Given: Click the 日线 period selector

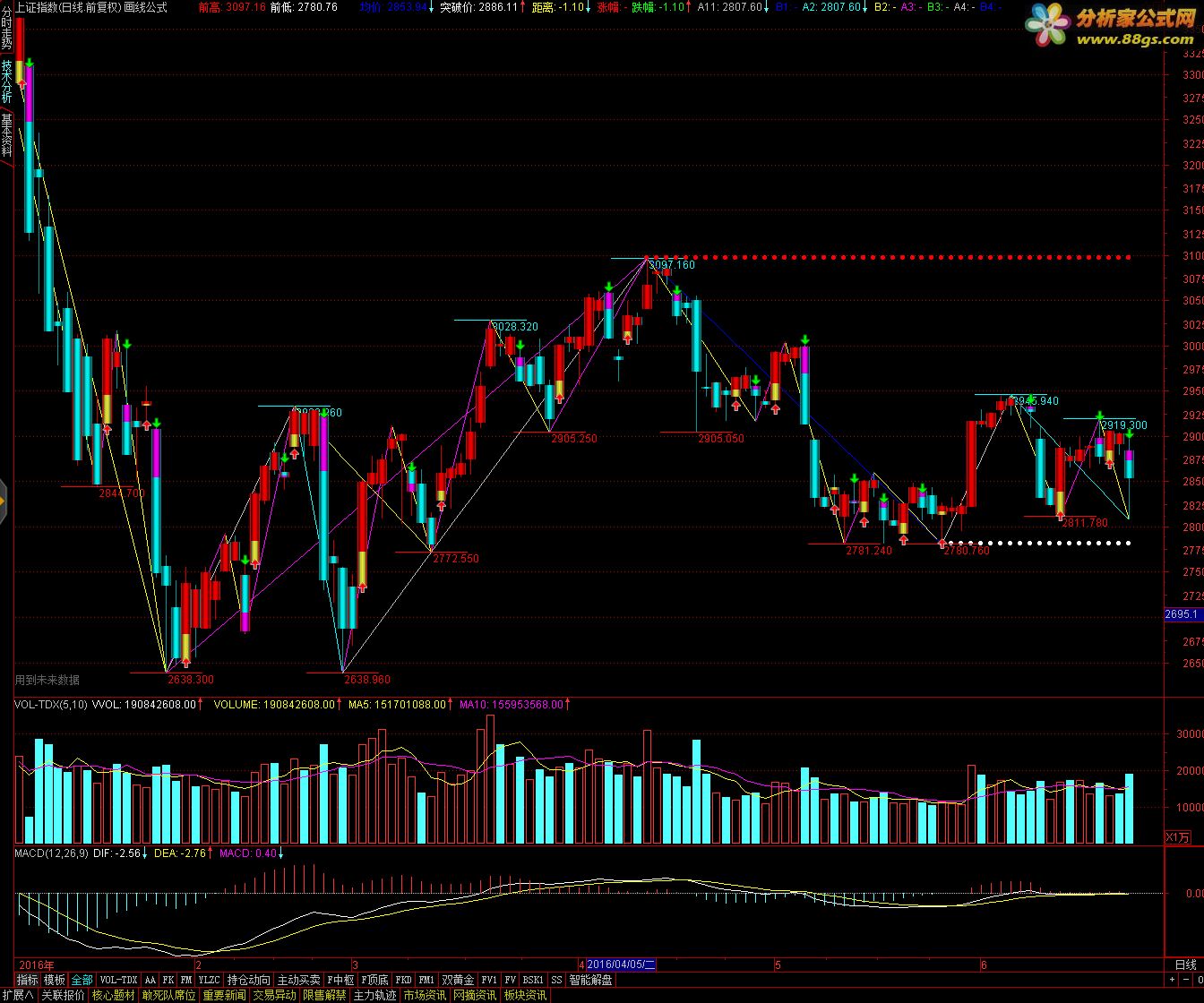Looking at the screenshot, I should click(x=1185, y=965).
